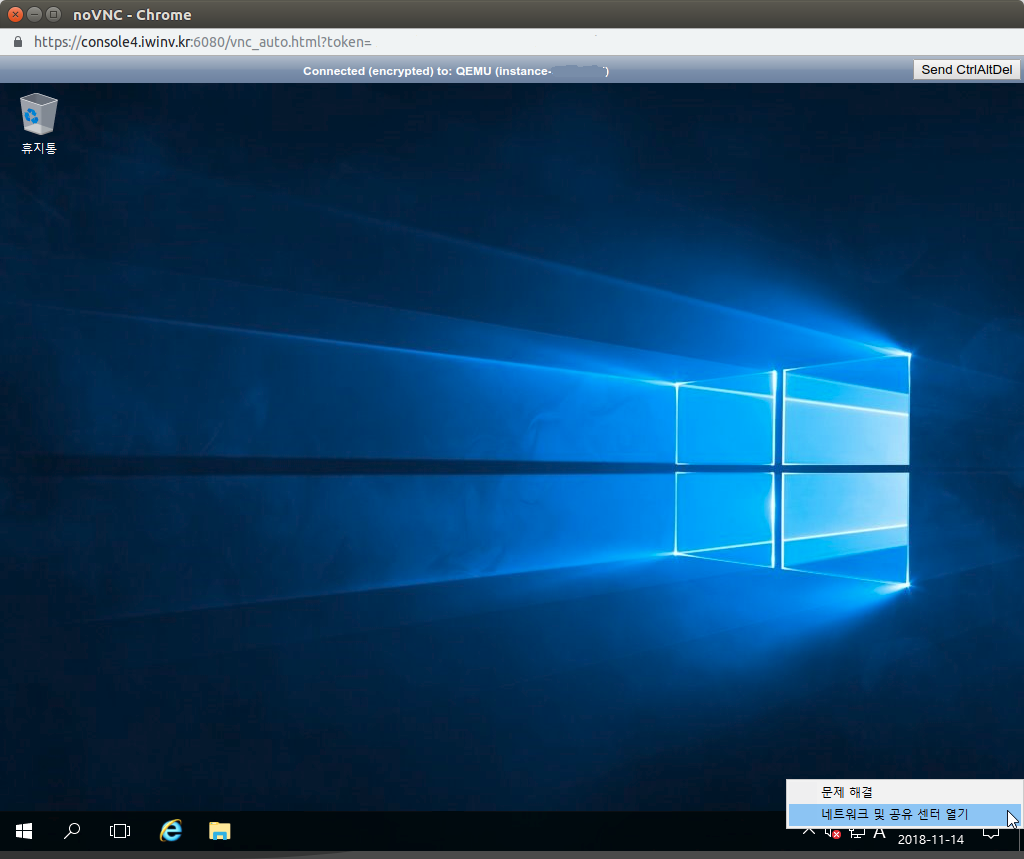
Task: Open File Explorer from the taskbar
Action: coord(219,831)
